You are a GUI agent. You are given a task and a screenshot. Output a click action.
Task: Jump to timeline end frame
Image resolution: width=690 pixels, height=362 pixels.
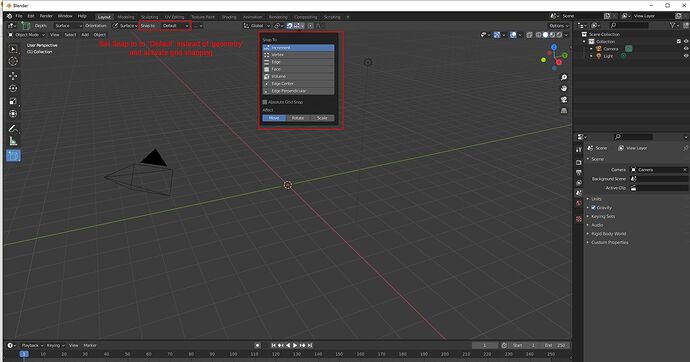coord(310,346)
